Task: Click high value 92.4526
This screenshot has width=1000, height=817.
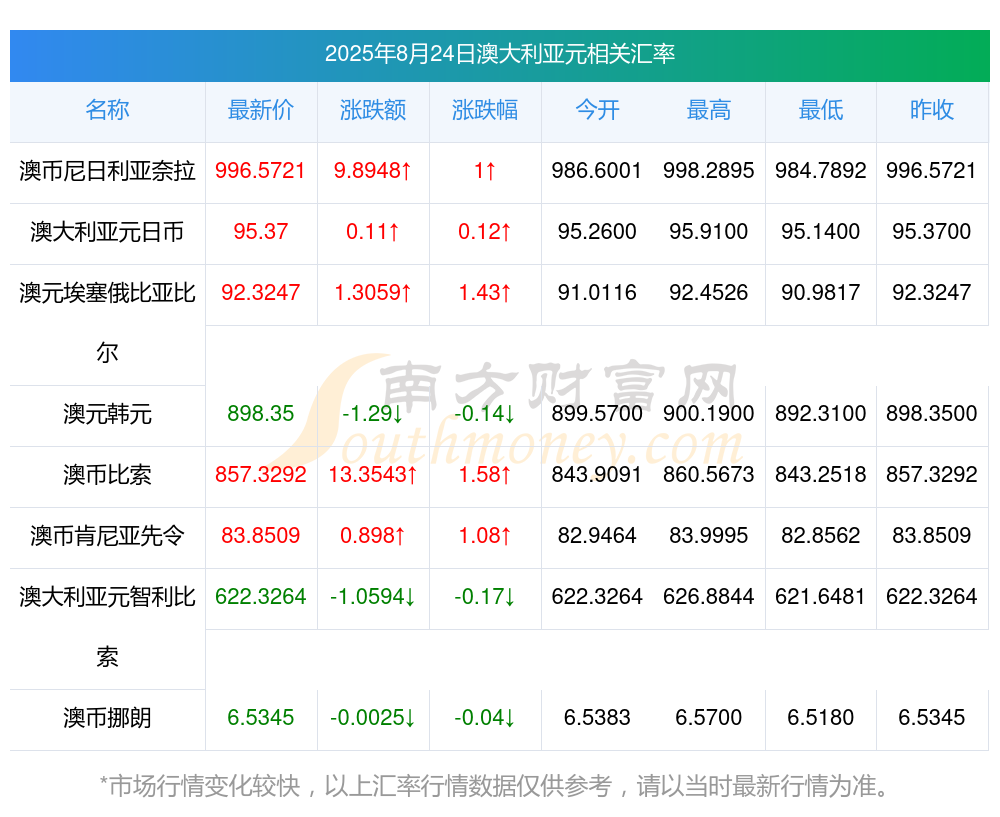Action: pyautogui.click(x=709, y=293)
